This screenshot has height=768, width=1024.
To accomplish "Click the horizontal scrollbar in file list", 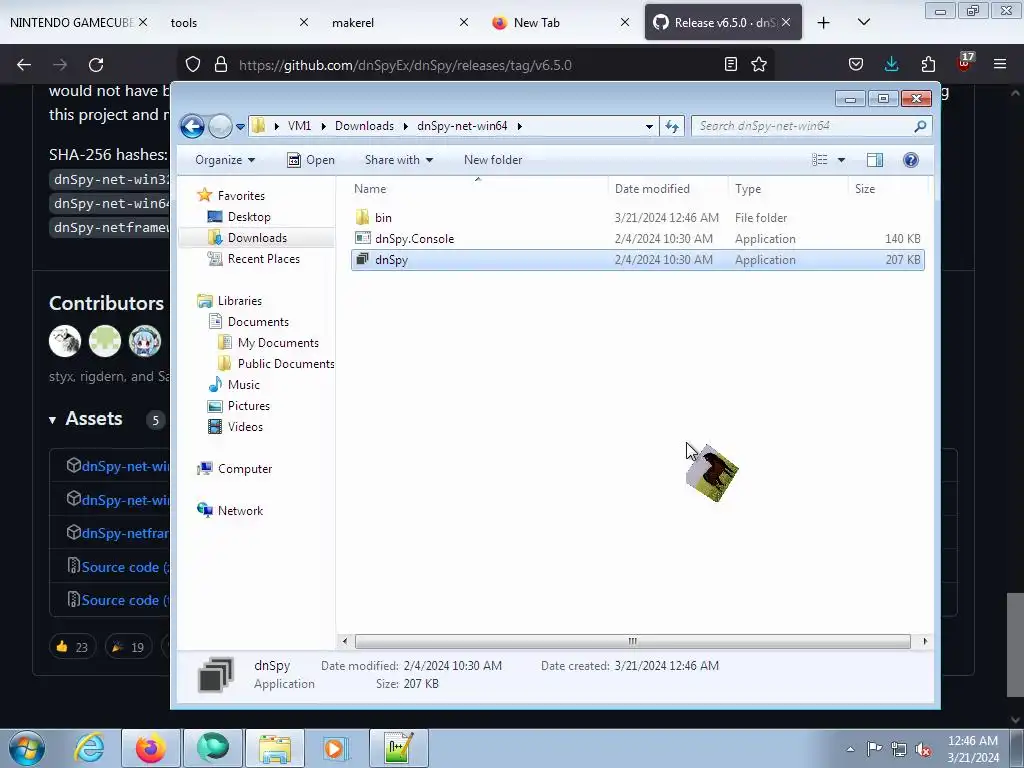I will 632,641.
